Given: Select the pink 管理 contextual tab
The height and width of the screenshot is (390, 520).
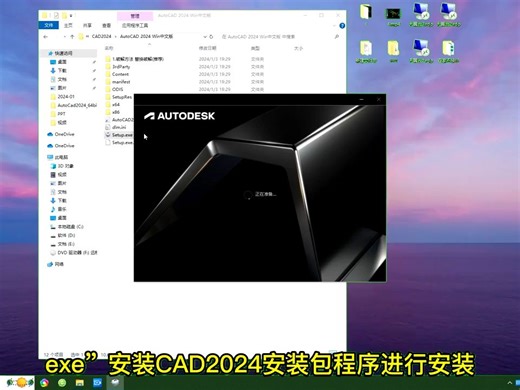Looking at the screenshot, I should click(135, 16).
